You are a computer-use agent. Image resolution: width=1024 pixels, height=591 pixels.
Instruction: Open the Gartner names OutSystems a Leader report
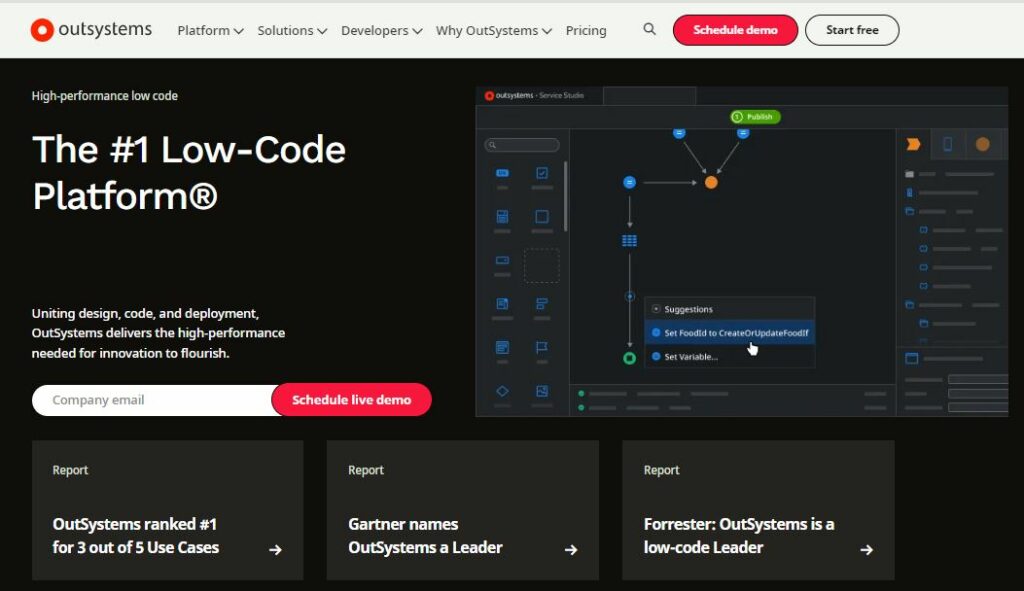click(x=462, y=510)
